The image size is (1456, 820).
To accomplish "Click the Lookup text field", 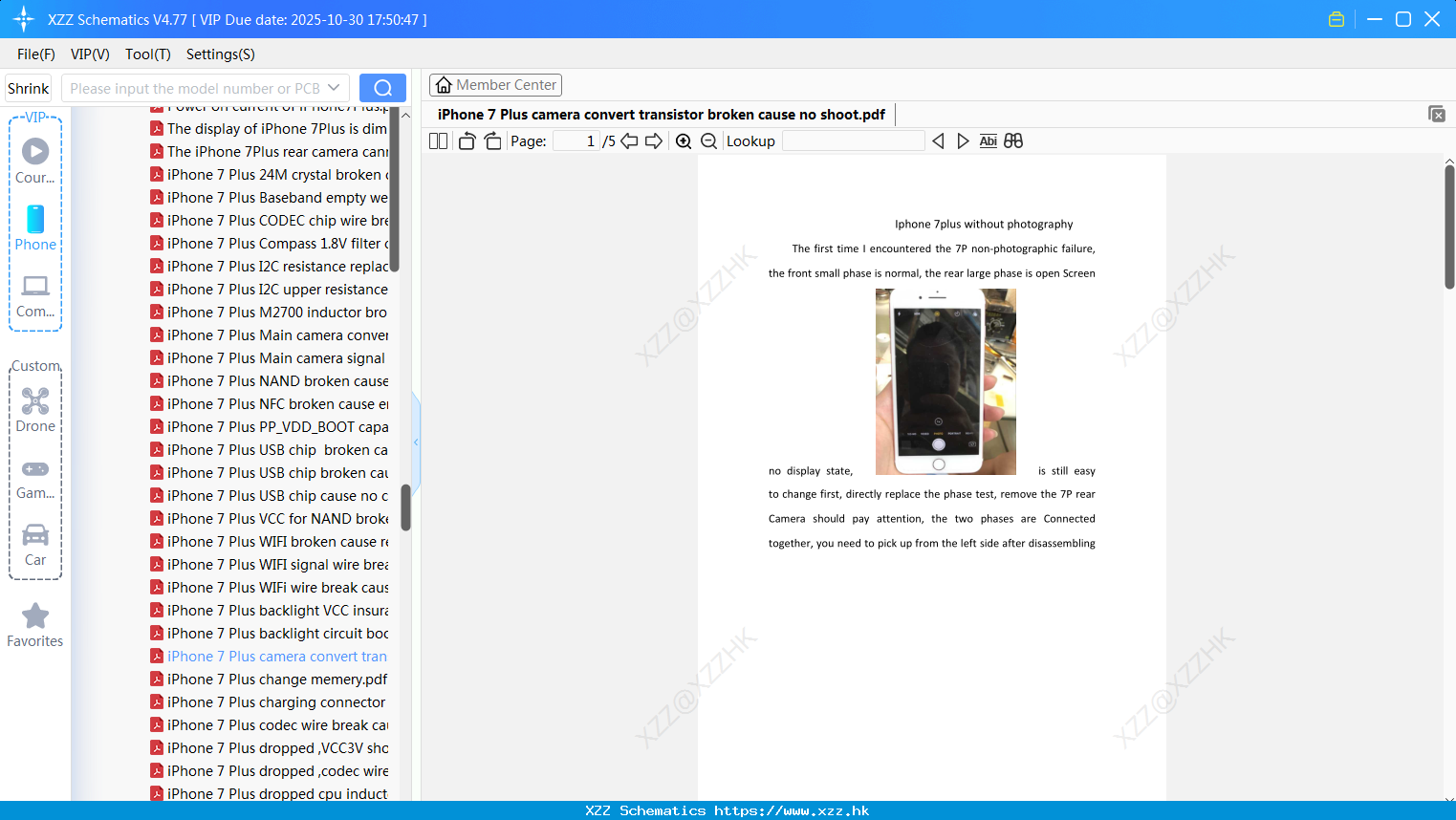I will 853,141.
